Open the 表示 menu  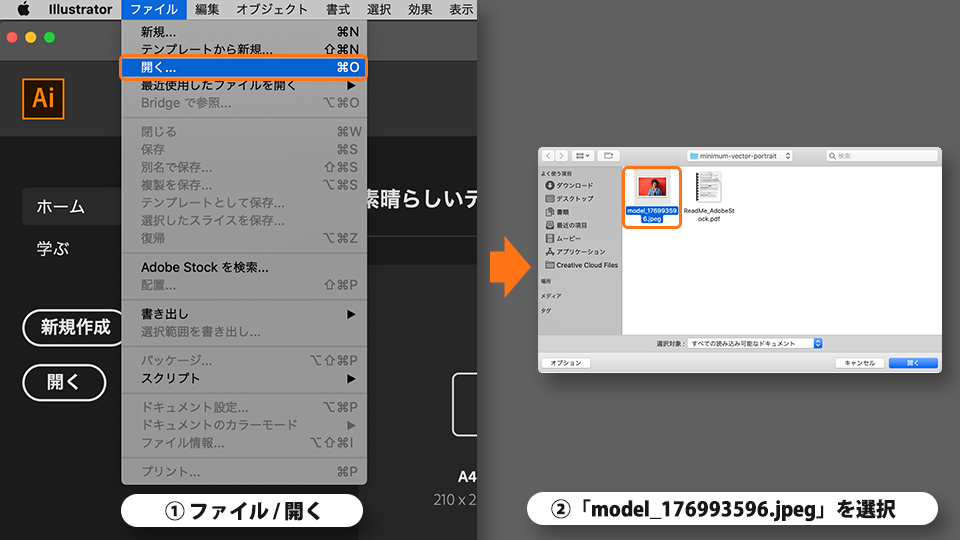(x=461, y=9)
